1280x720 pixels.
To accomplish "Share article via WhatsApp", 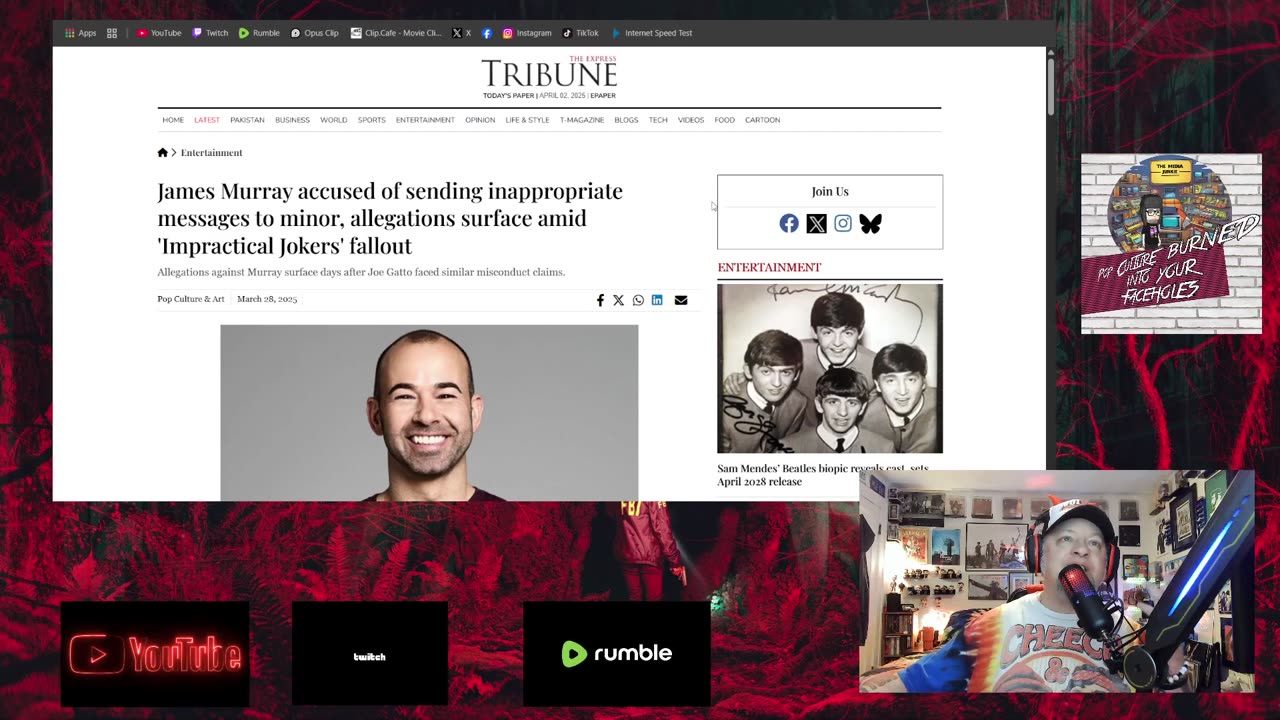I will pos(638,300).
